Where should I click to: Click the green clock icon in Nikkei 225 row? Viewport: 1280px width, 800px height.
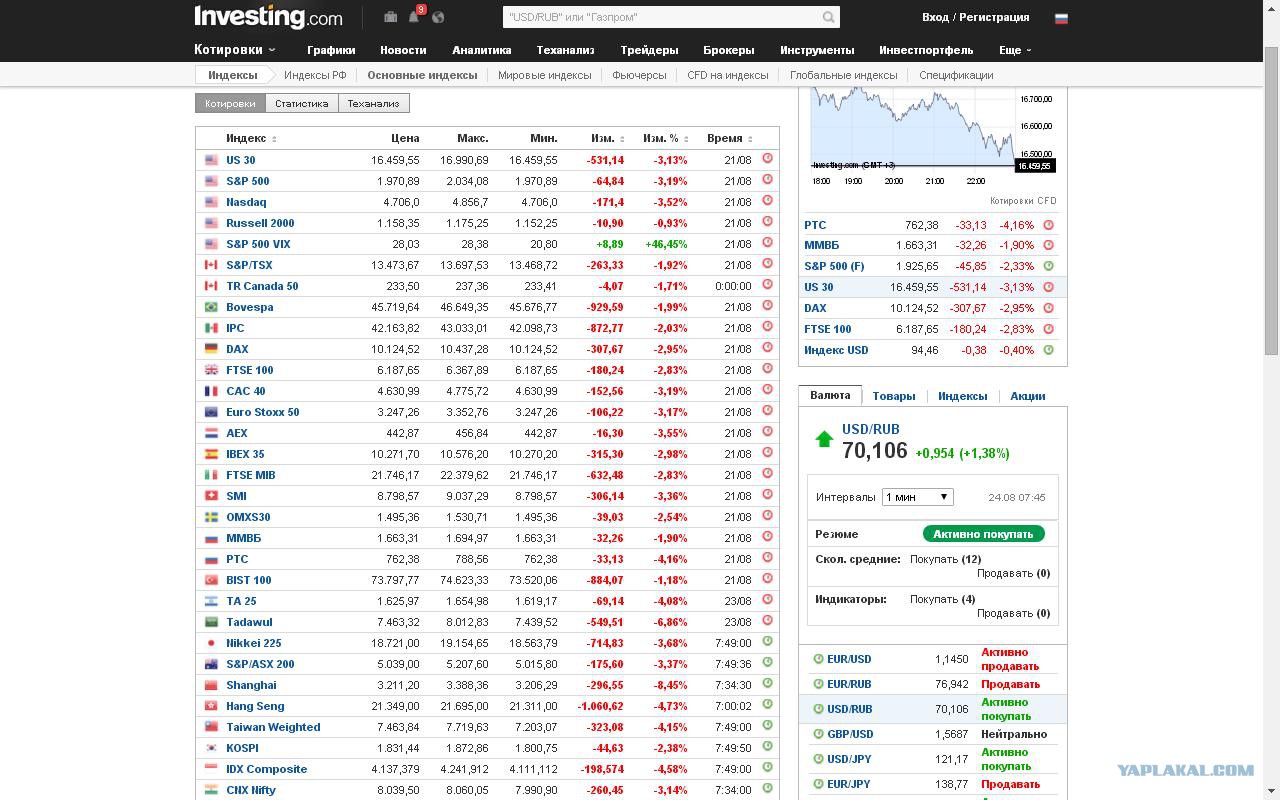tap(768, 641)
